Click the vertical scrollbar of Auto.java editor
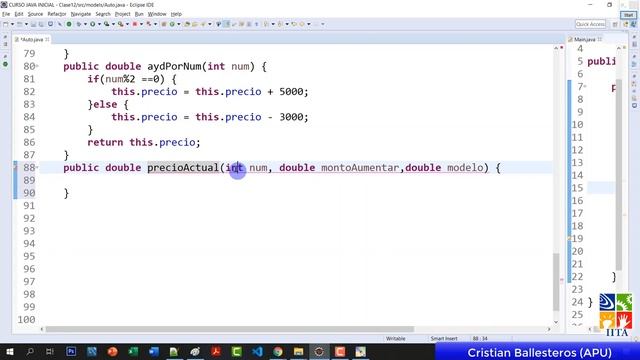This screenshot has width=640, height=360. pyautogui.click(x=556, y=282)
